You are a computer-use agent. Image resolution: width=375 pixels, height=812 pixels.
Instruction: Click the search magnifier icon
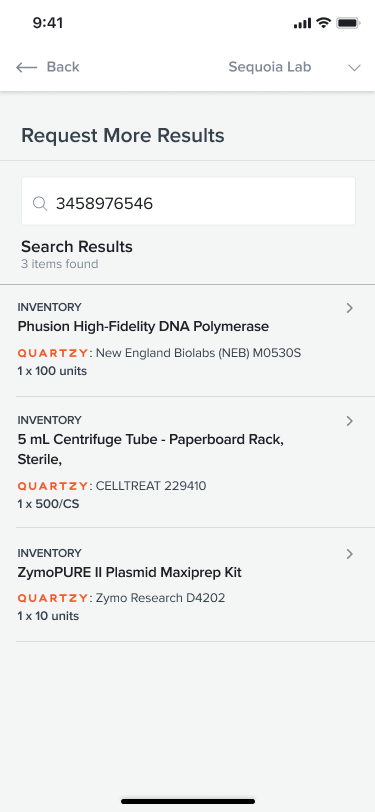coord(40,204)
